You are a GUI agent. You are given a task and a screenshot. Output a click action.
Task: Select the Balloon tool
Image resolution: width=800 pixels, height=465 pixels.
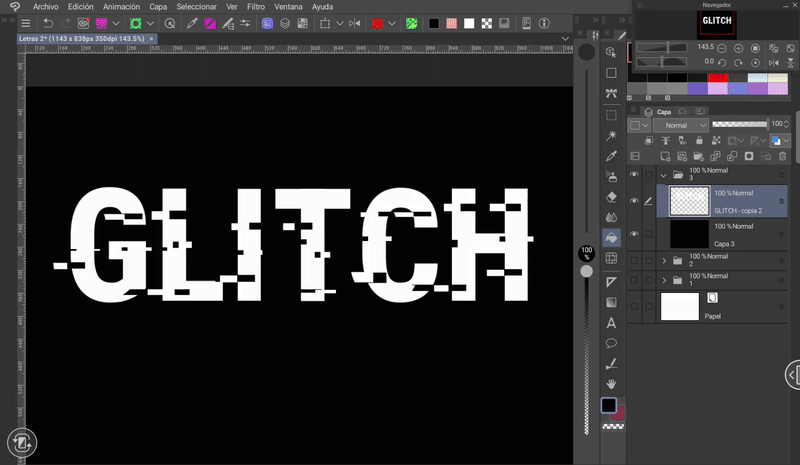point(611,343)
